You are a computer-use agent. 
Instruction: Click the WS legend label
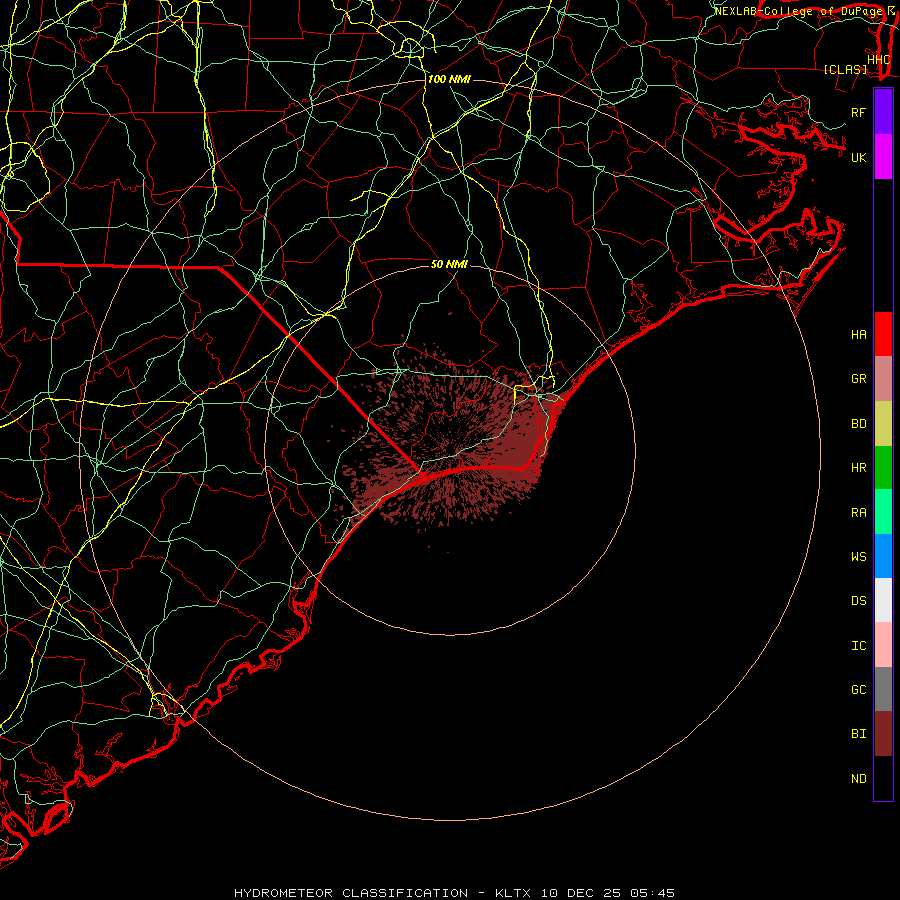859,557
